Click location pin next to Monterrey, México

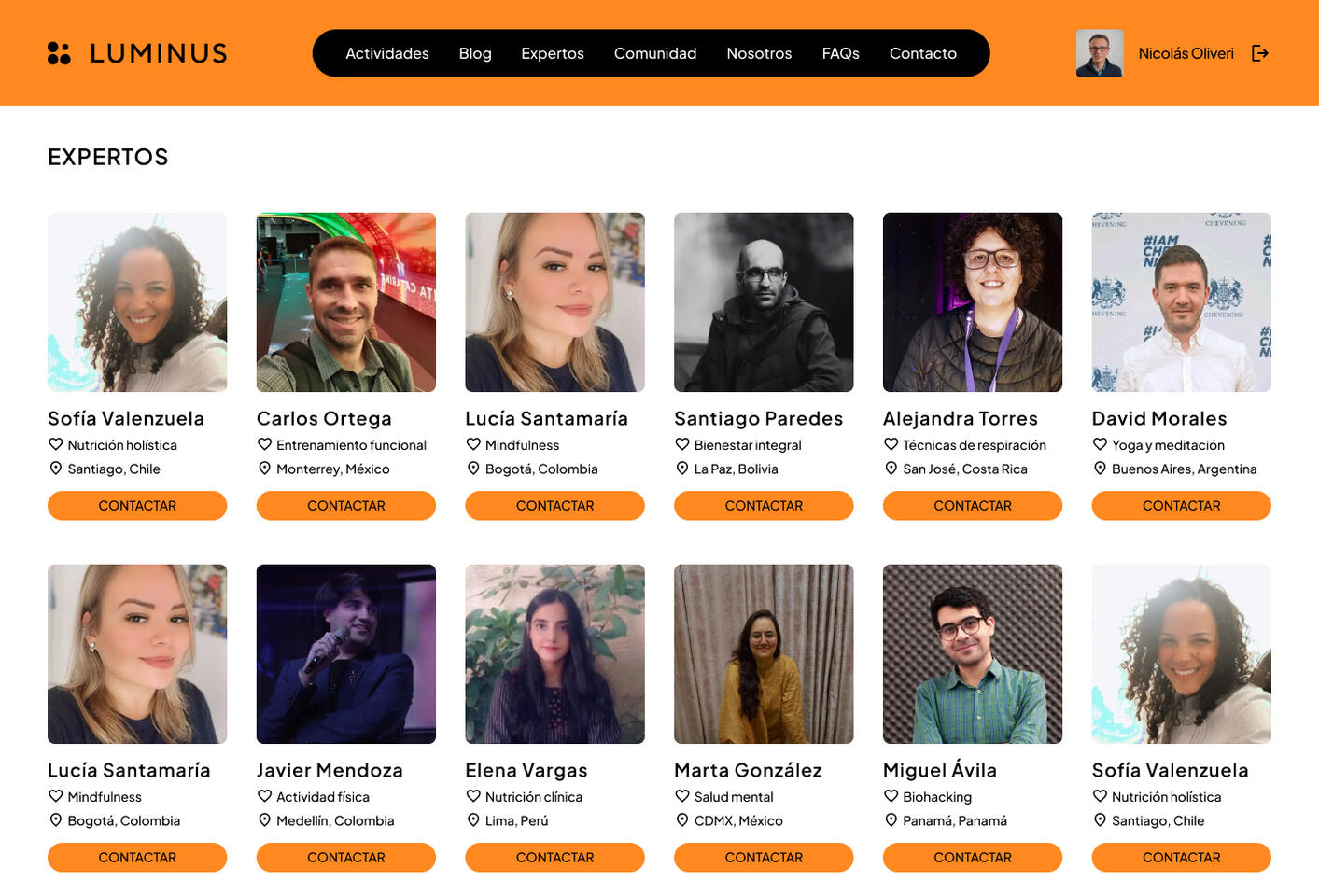[265, 469]
